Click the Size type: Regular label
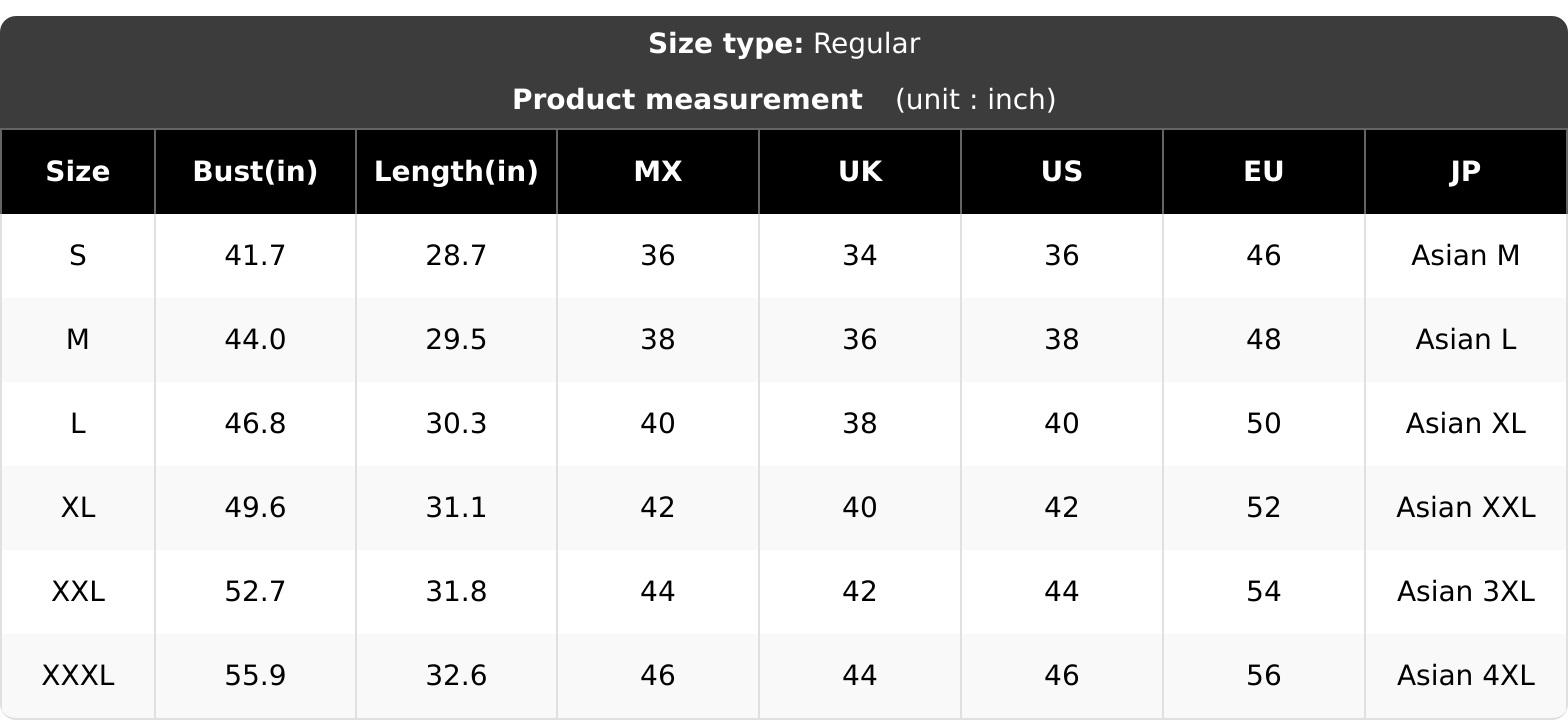Screen dimensions: 1568x720 (x=784, y=44)
